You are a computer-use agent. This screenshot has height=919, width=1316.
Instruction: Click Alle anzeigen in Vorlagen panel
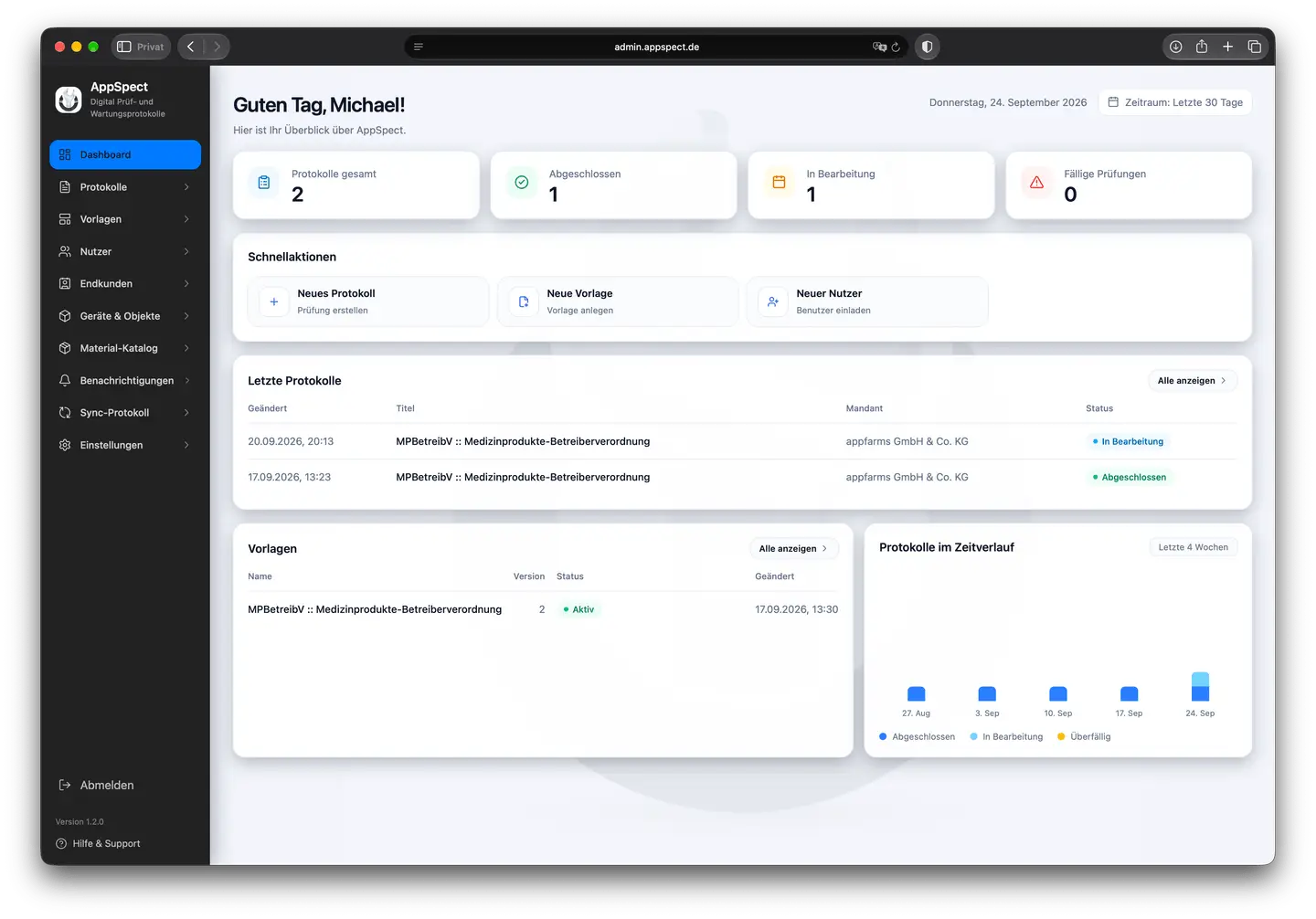click(x=793, y=549)
